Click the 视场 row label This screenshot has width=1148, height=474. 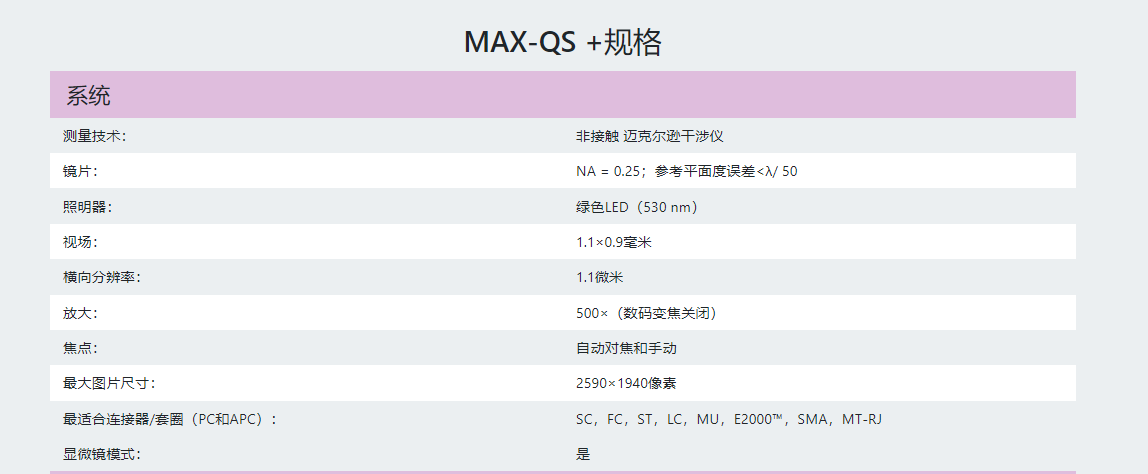tap(81, 242)
